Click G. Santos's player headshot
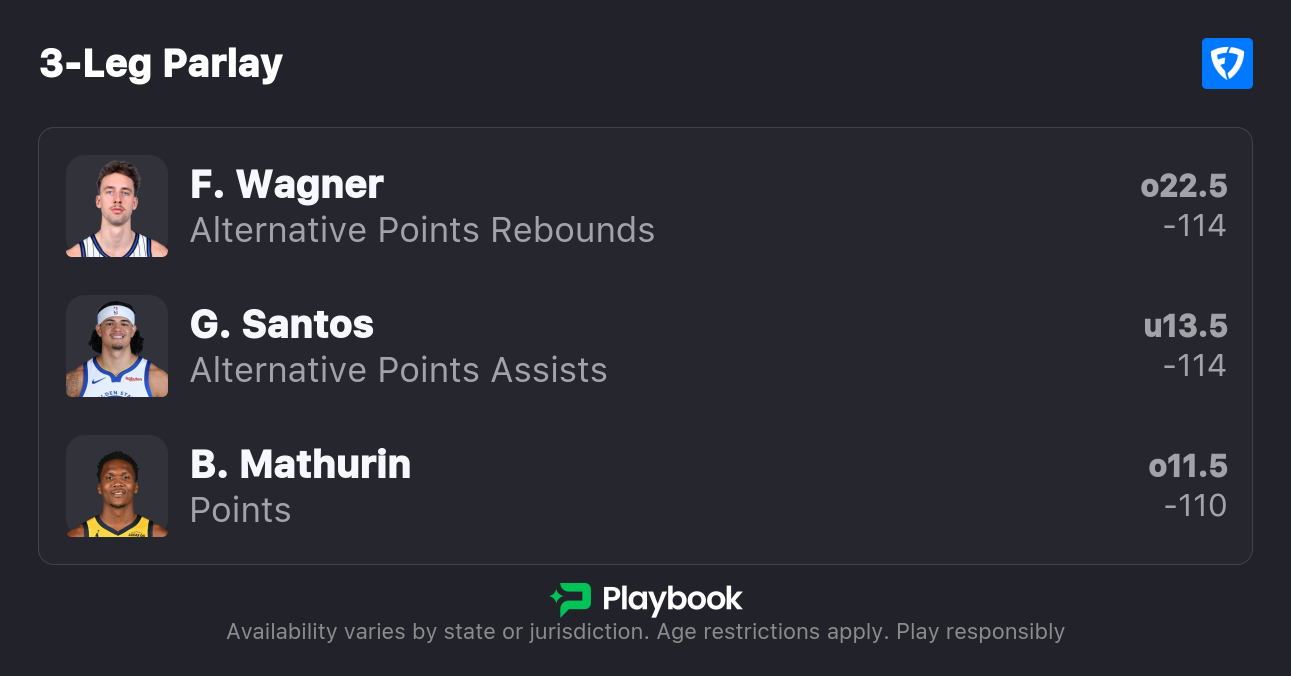 point(117,346)
